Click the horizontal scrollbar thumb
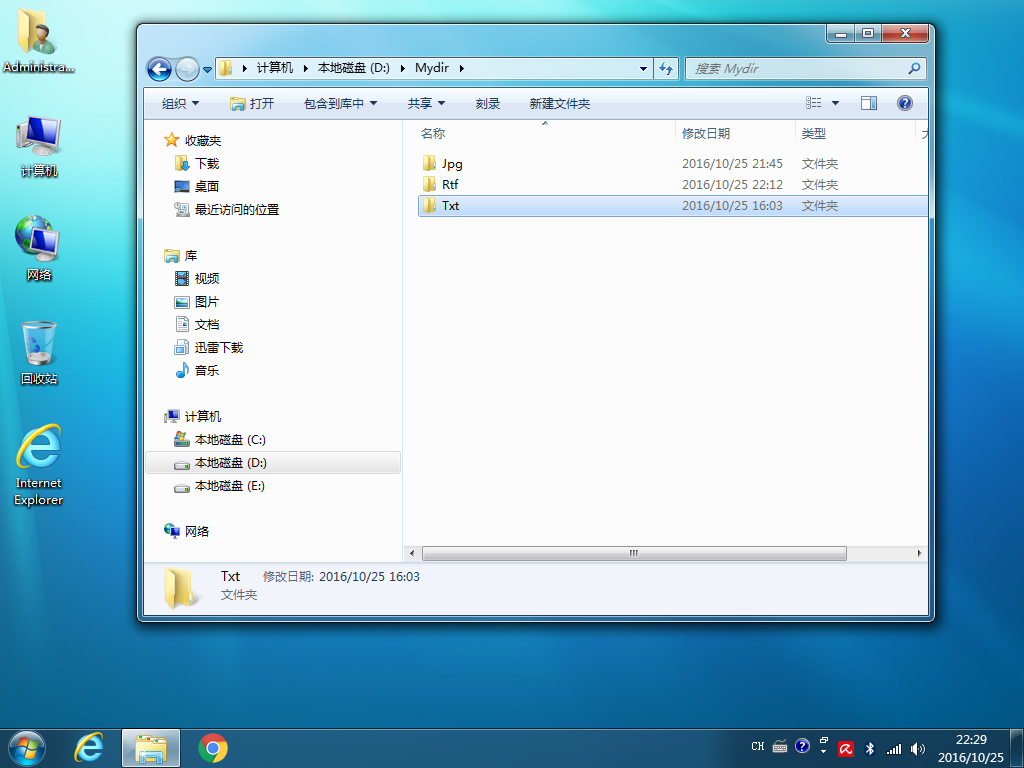 point(634,553)
